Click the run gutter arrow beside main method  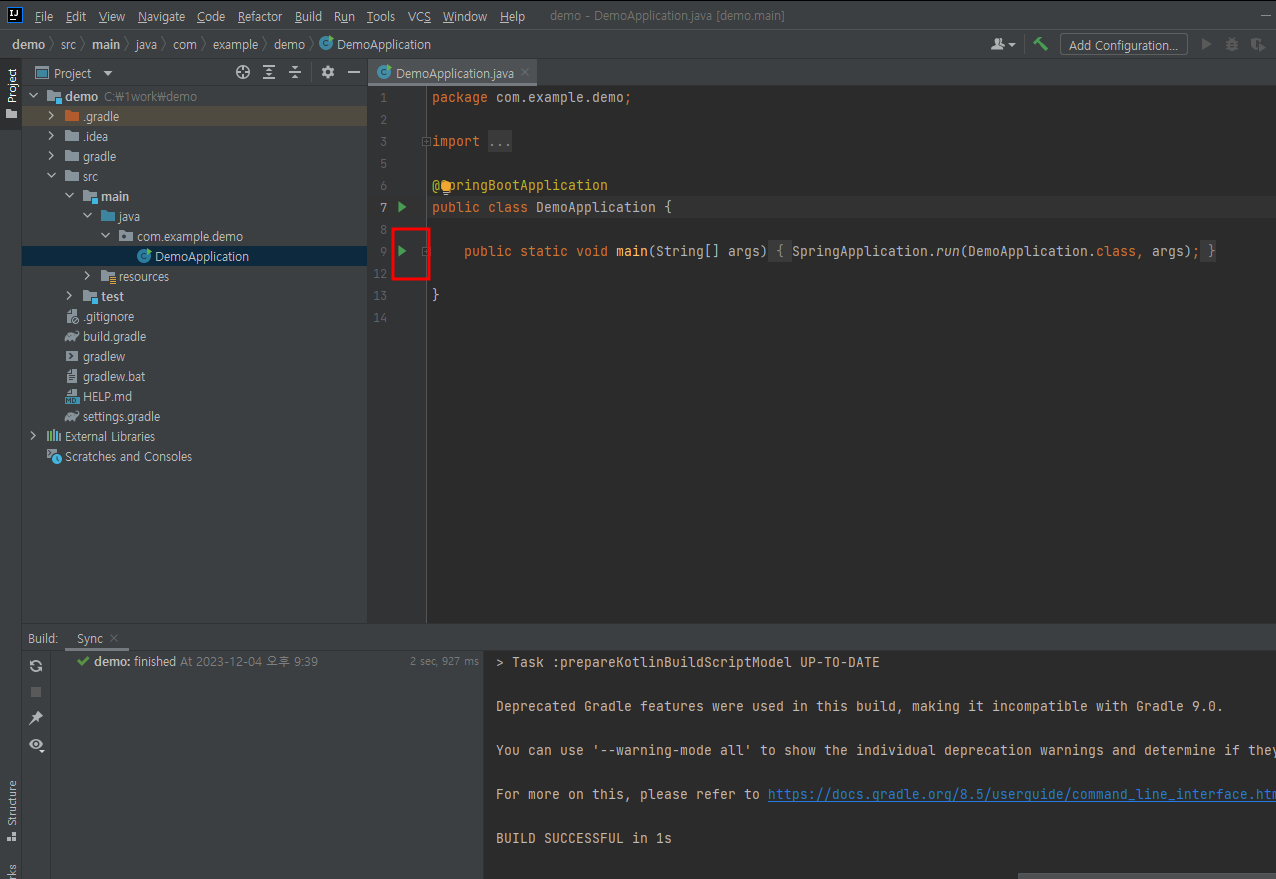402,251
